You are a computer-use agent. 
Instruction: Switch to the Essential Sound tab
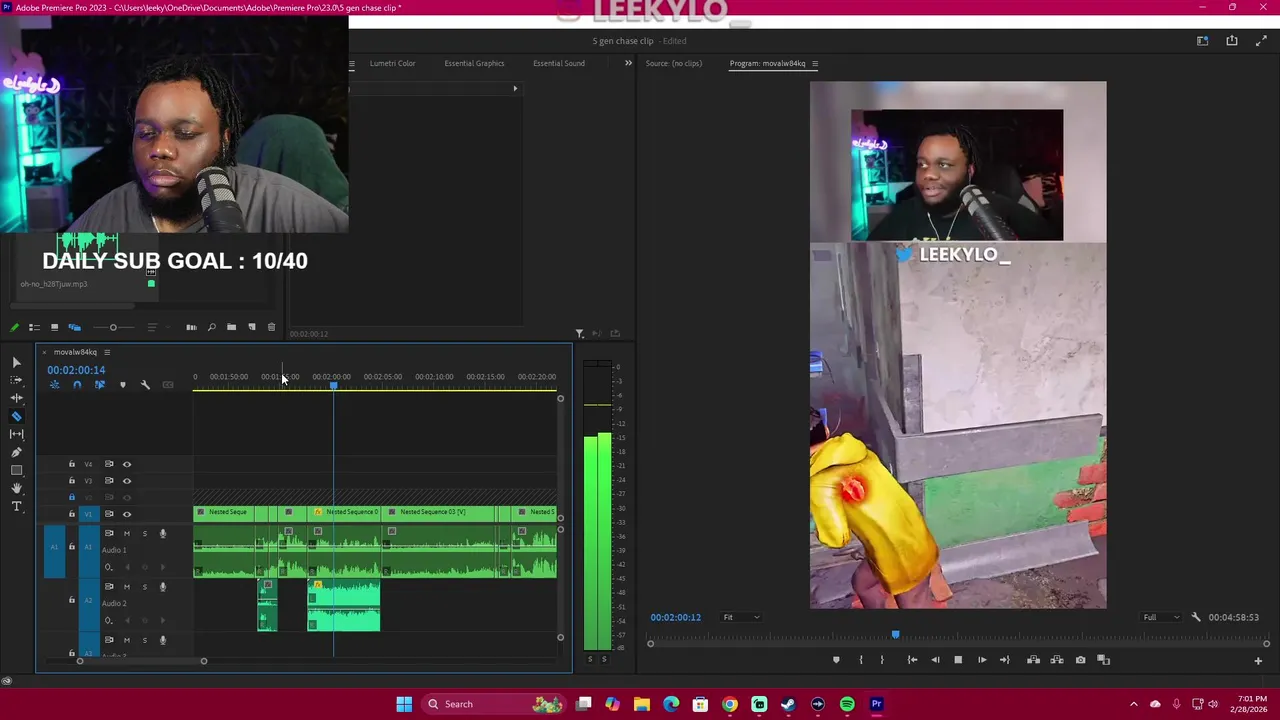pyautogui.click(x=558, y=63)
